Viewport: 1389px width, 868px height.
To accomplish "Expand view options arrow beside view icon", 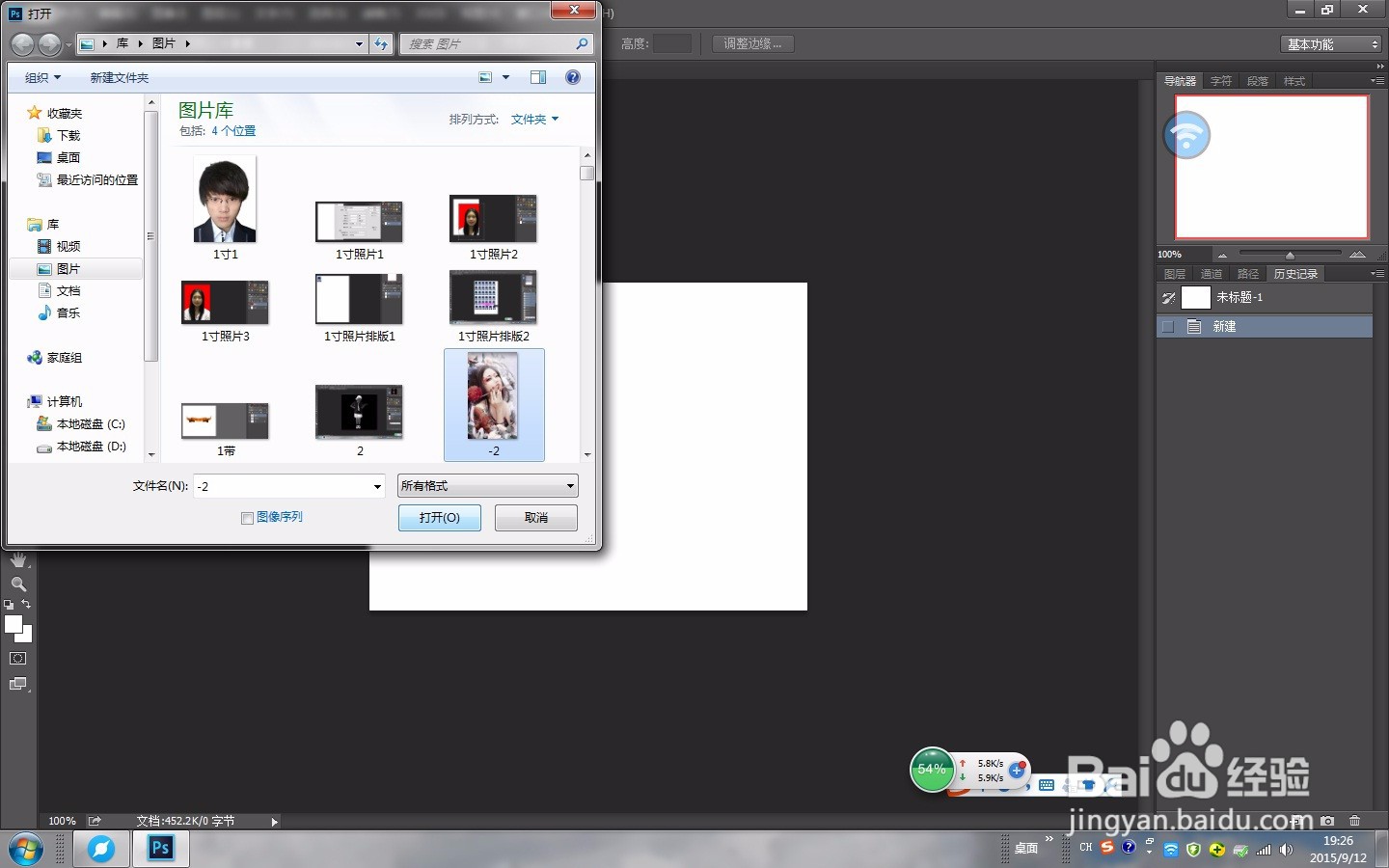I will point(505,77).
